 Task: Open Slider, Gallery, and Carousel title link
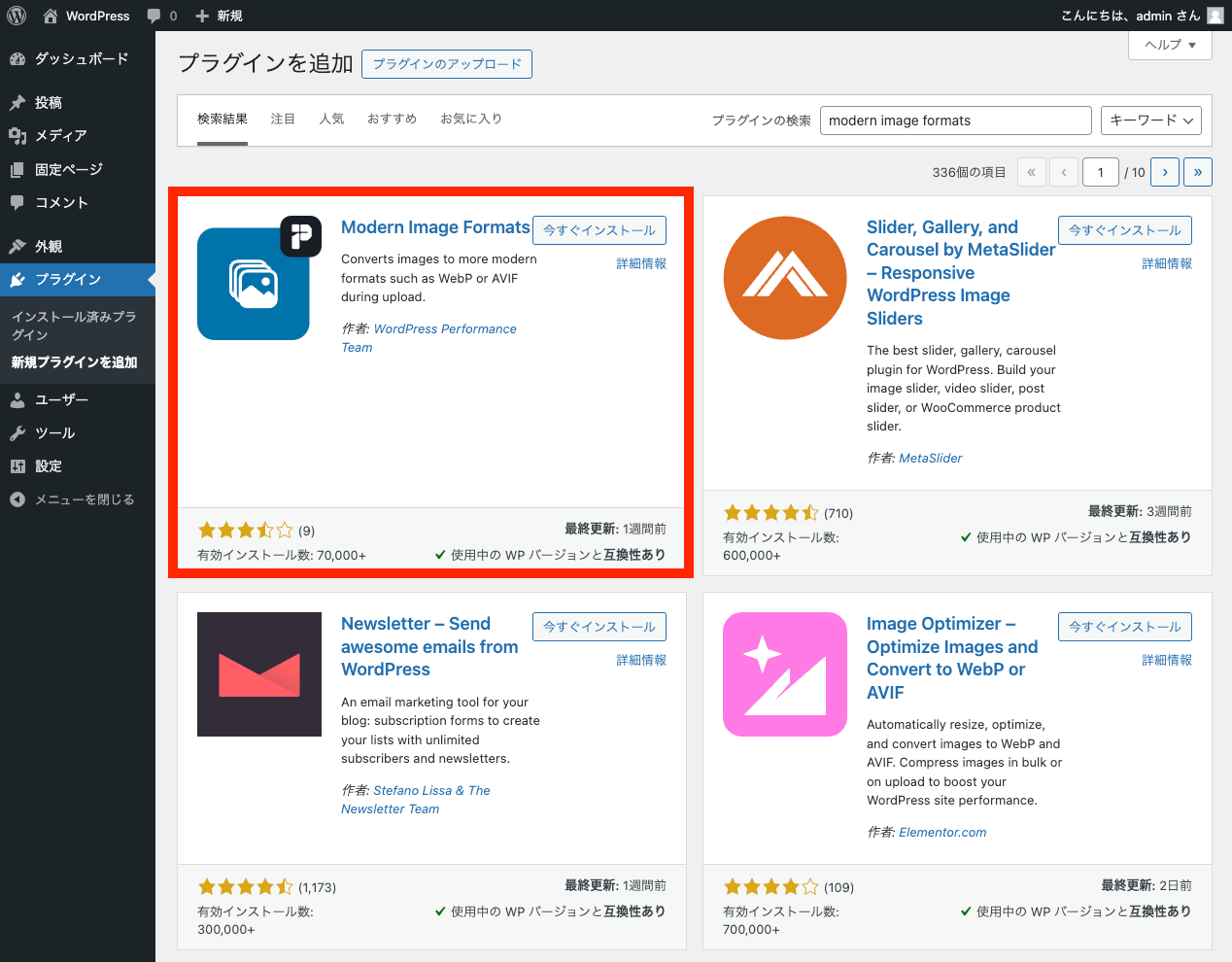coord(961,273)
